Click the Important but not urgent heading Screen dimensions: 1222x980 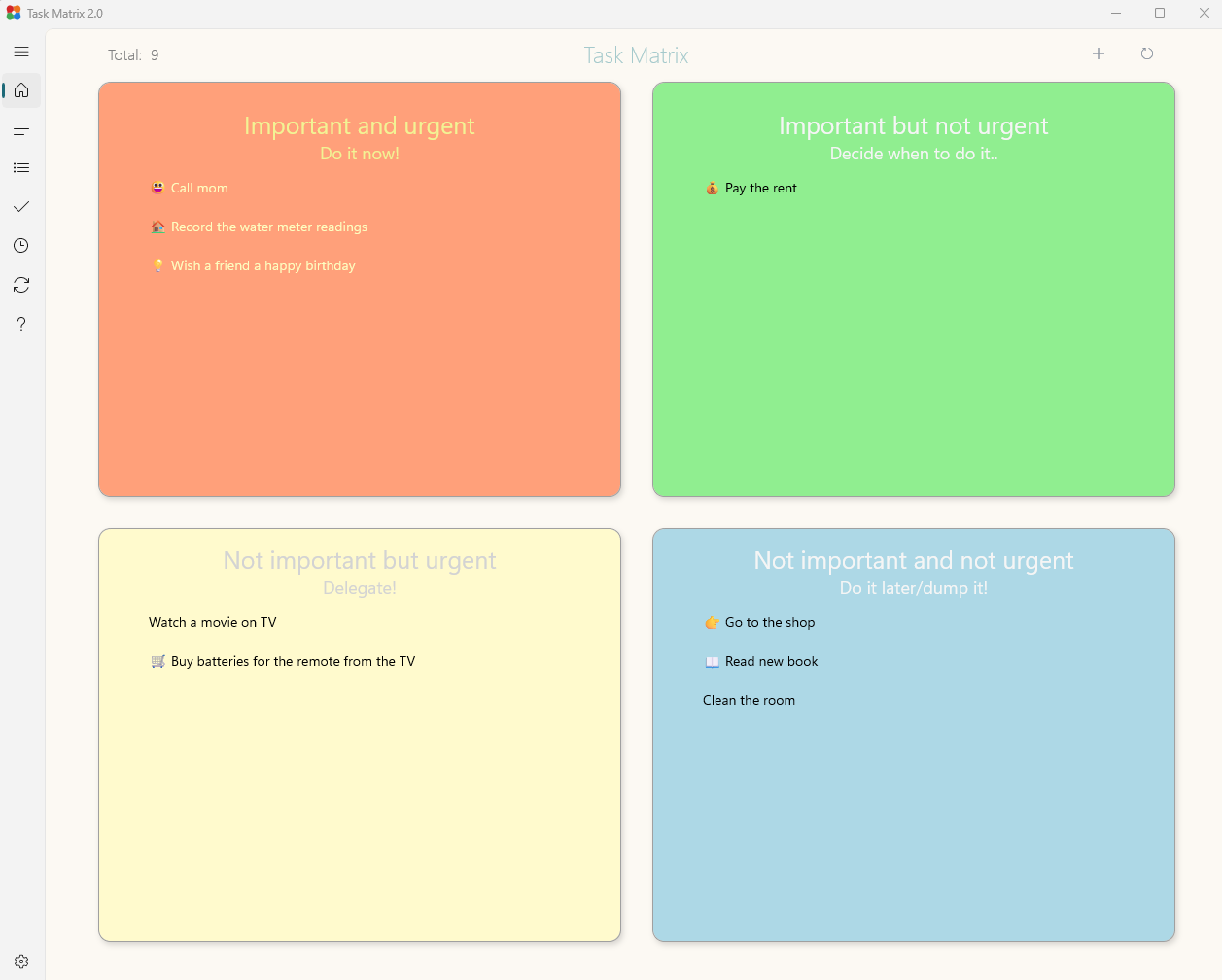point(914,125)
